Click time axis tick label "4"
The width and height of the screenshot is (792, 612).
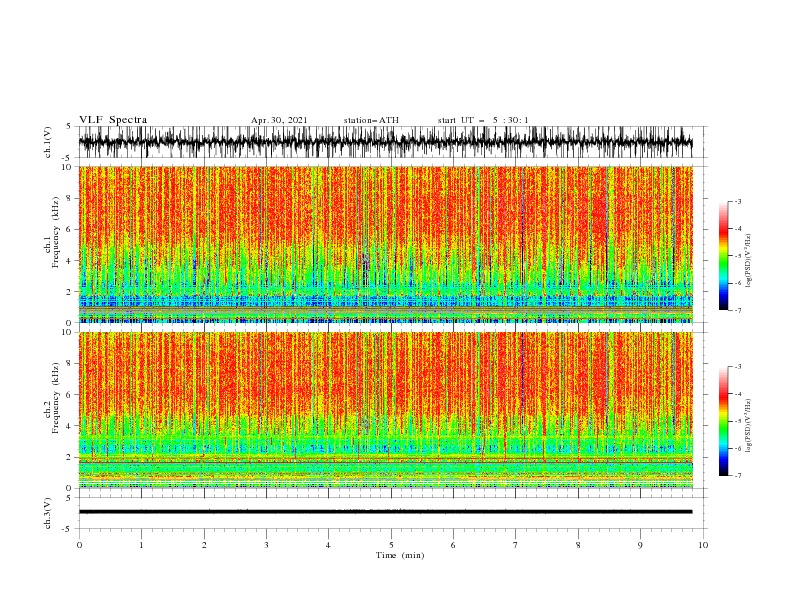coord(328,545)
